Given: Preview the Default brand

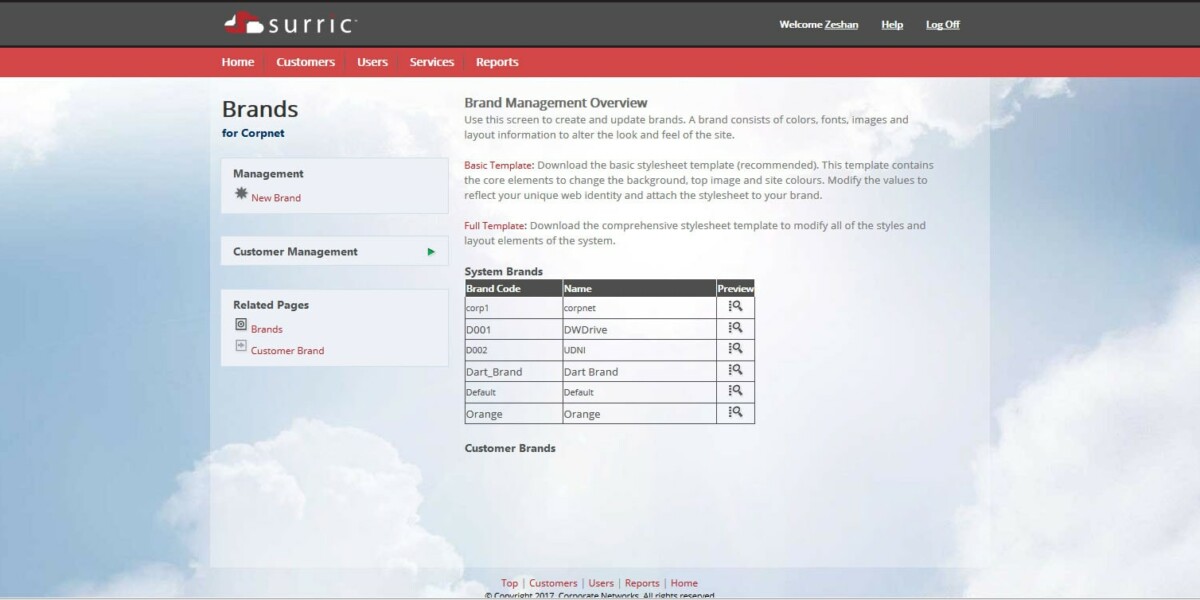Looking at the screenshot, I should click(x=735, y=391).
